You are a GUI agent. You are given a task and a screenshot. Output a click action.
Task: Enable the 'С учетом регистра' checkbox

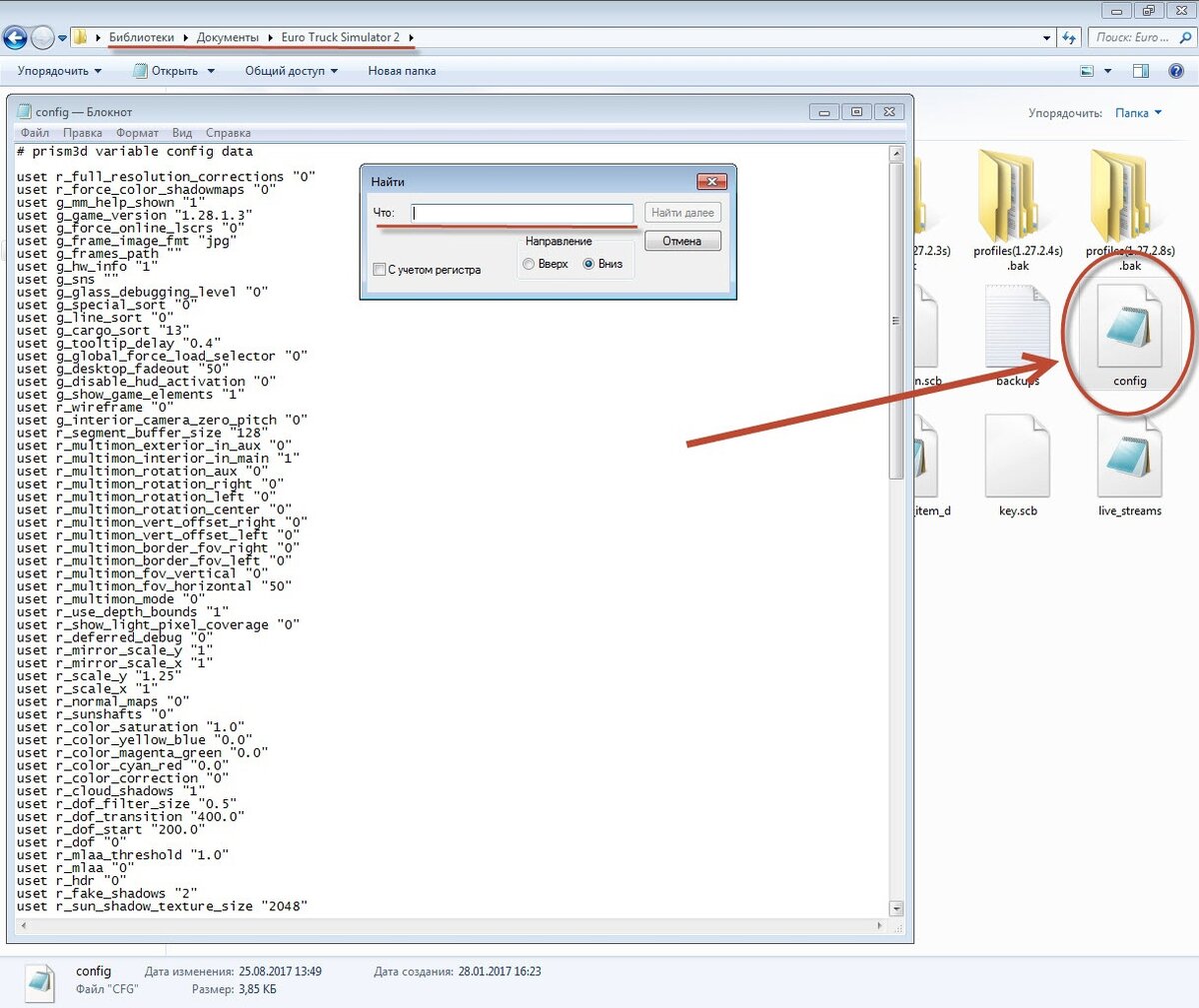click(x=379, y=270)
